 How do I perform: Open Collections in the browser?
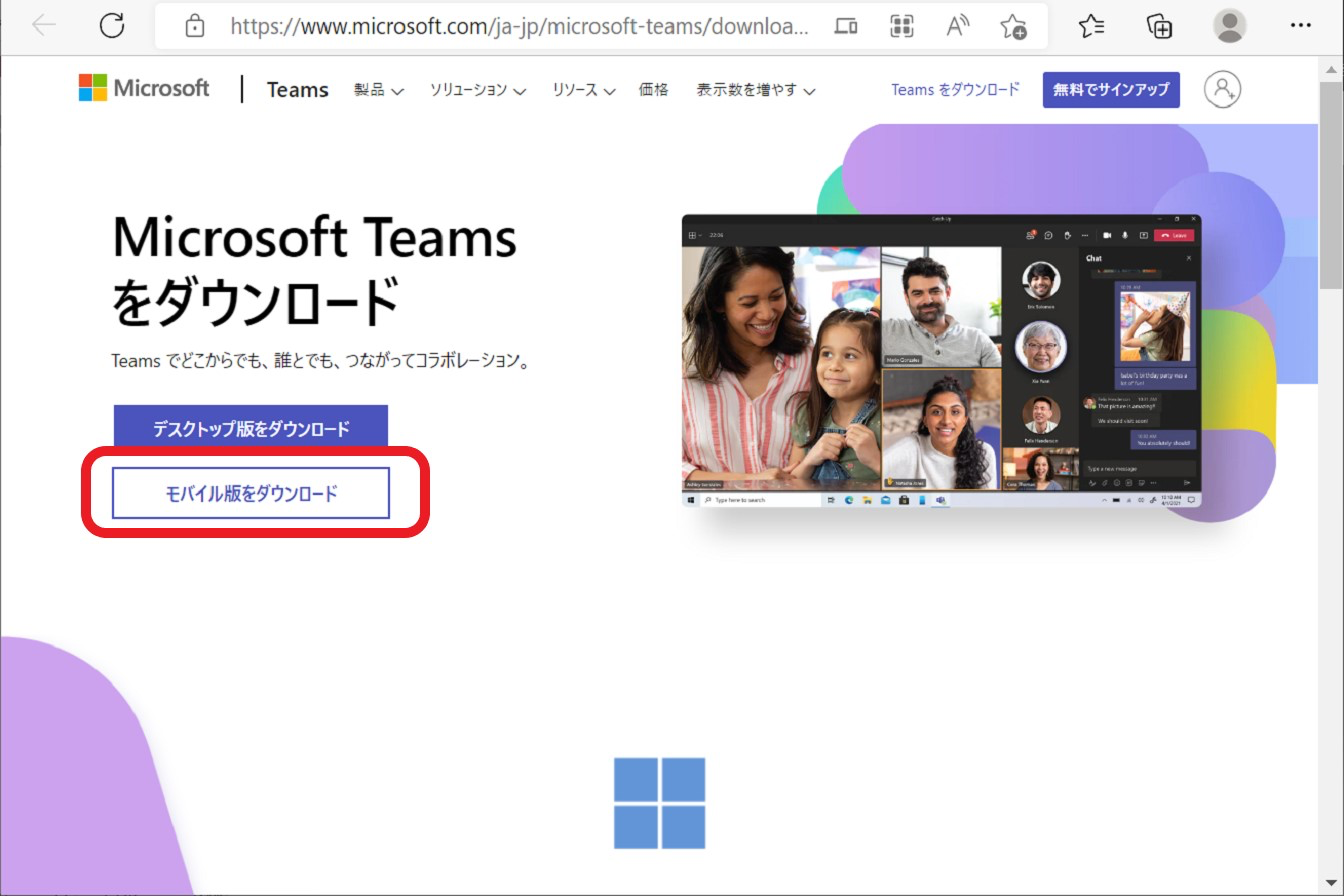coord(1159,26)
